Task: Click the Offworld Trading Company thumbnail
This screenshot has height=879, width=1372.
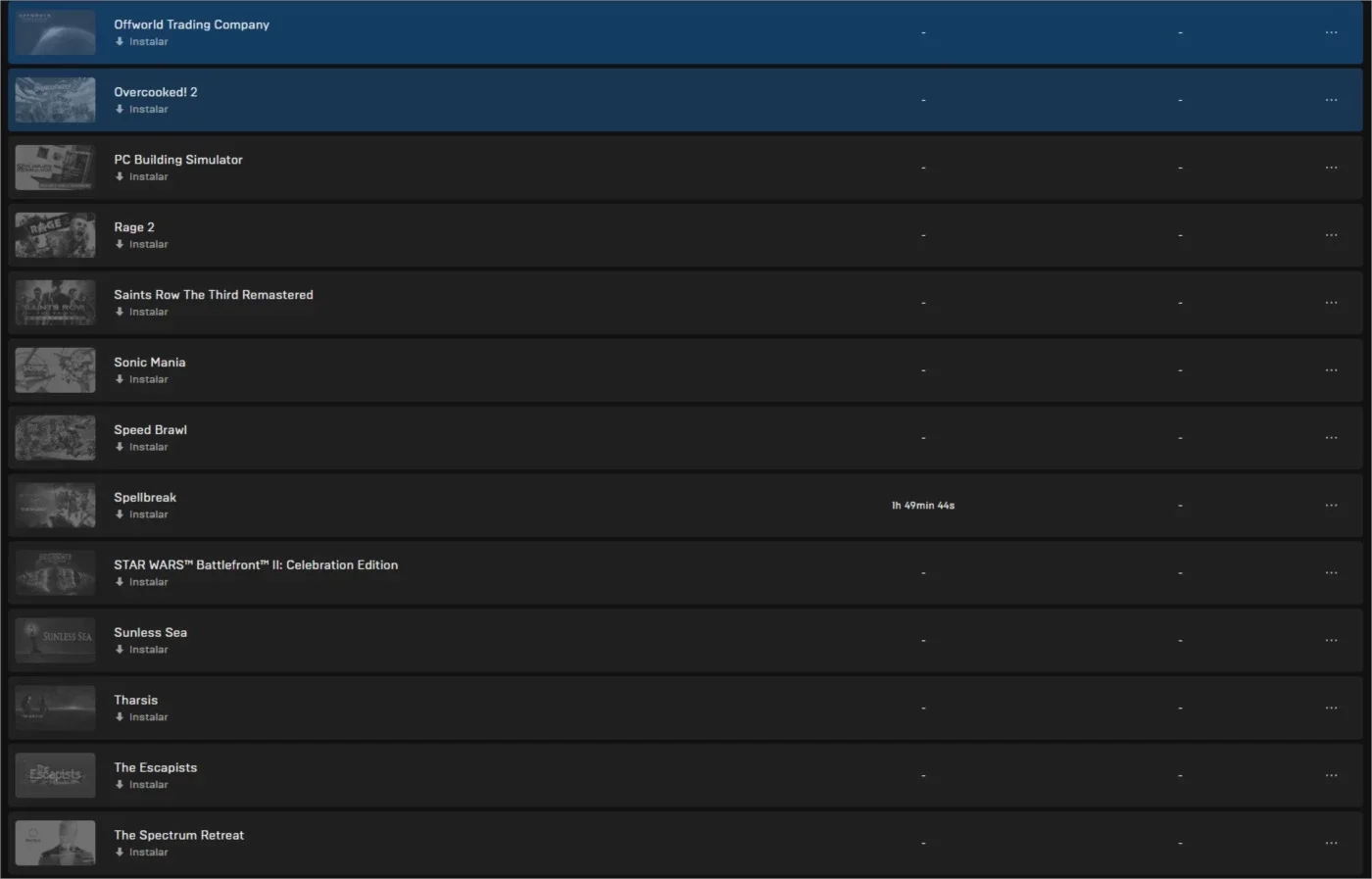Action: click(56, 32)
